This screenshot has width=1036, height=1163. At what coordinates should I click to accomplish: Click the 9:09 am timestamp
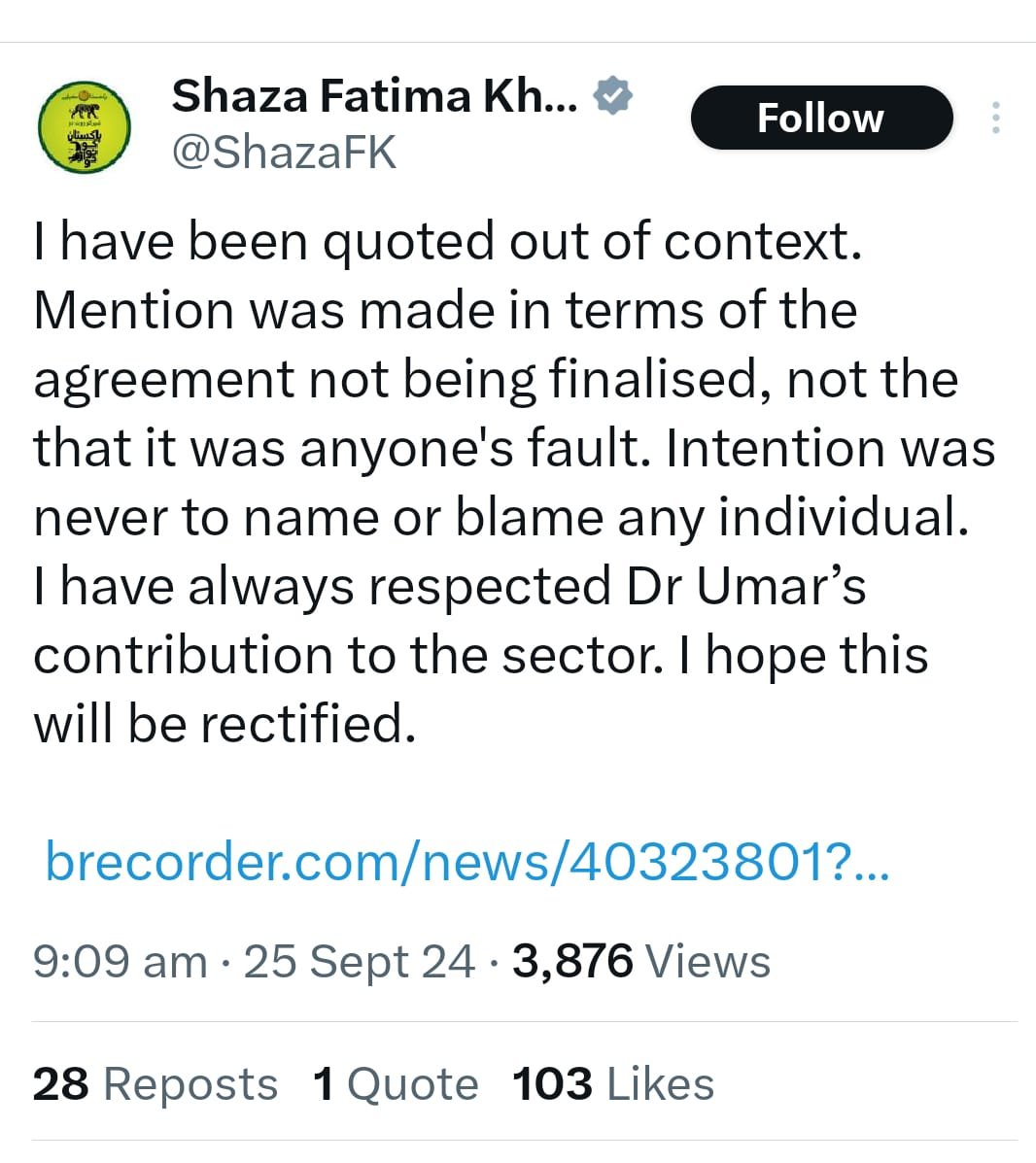tap(120, 962)
